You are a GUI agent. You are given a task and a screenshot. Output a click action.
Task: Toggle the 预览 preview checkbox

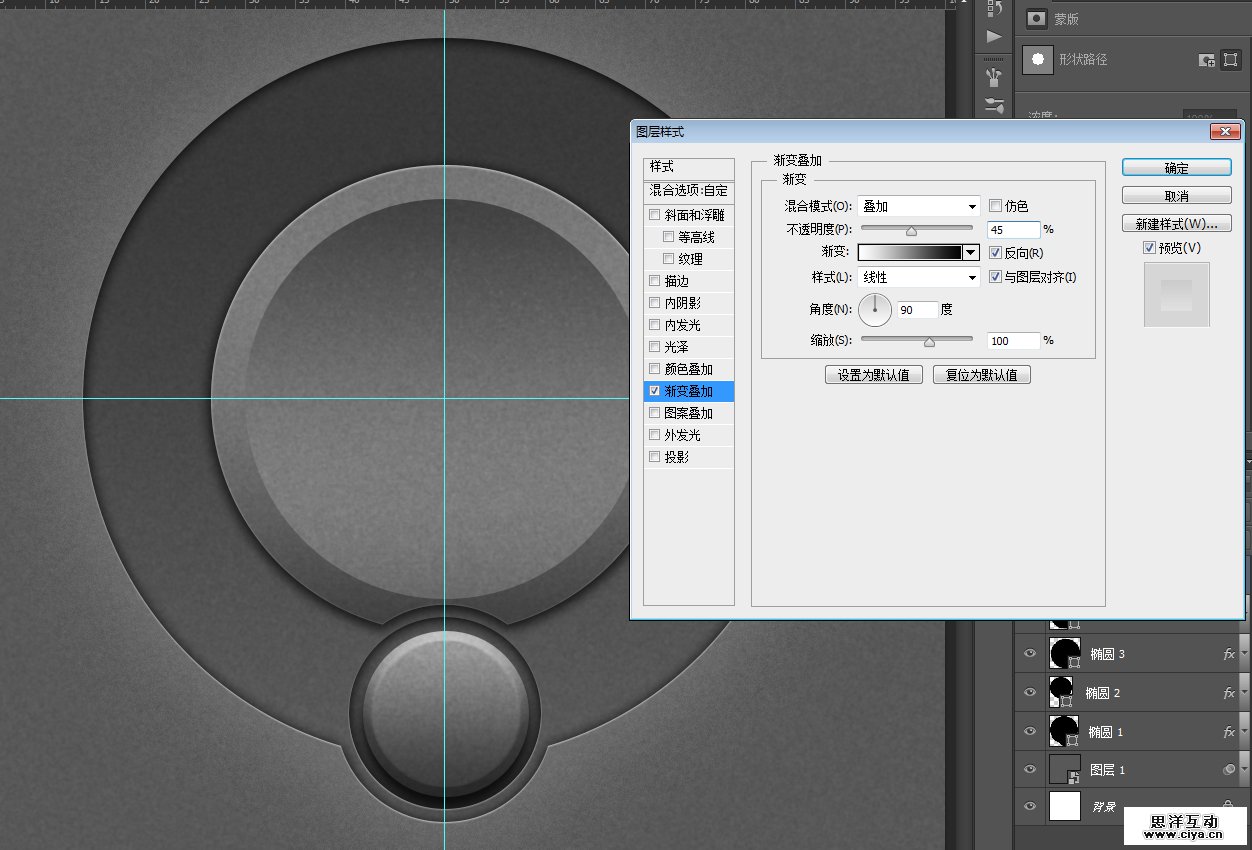[x=1150, y=248]
